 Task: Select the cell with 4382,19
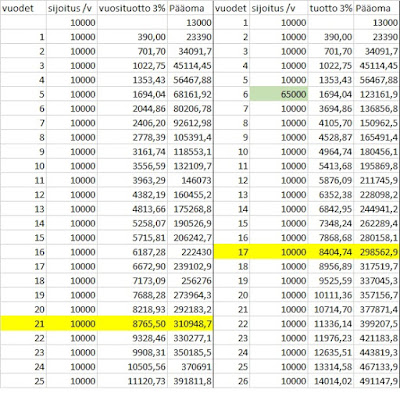point(133,195)
